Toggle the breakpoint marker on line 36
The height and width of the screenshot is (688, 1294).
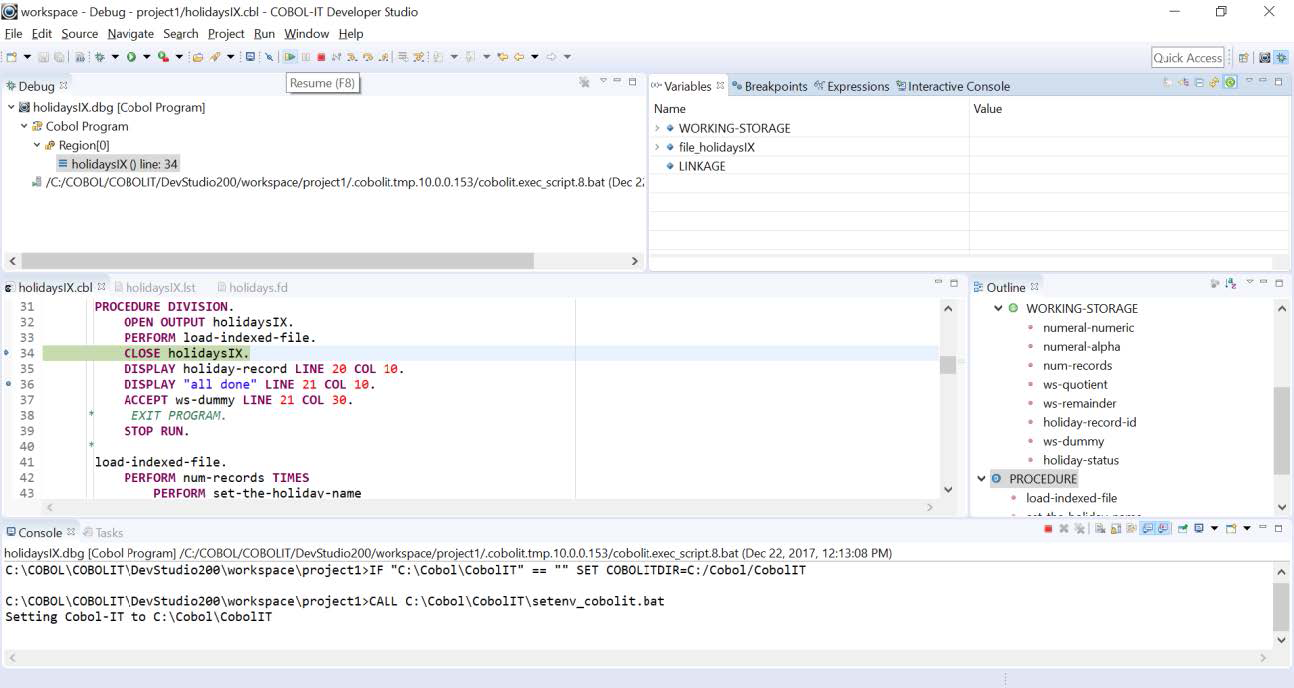click(x=8, y=384)
